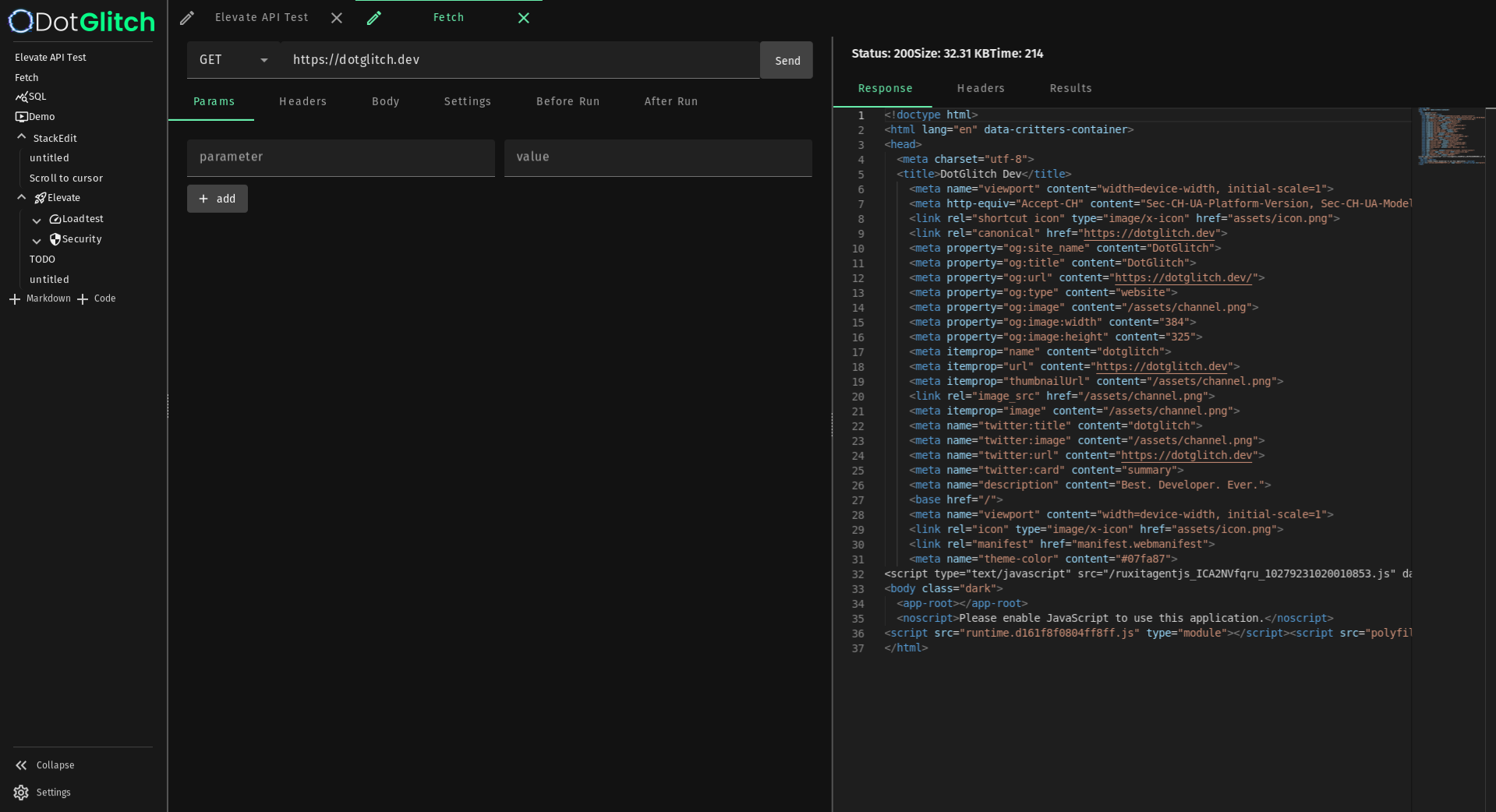The image size is (1496, 812).
Task: Switch to the response Headers tab
Action: (981, 89)
